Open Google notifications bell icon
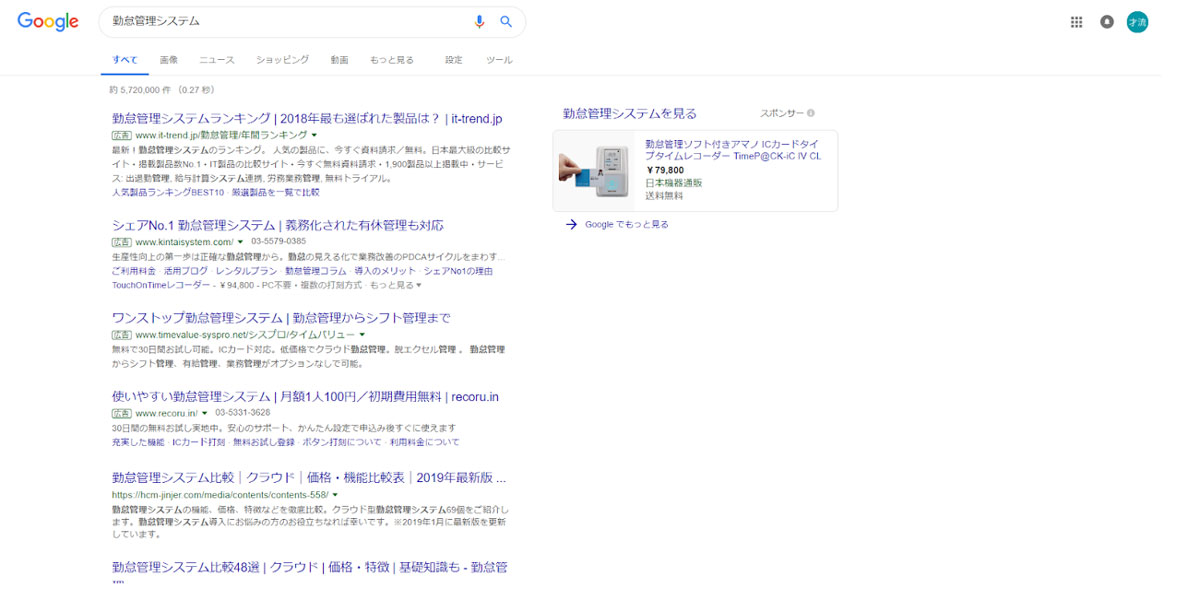 (x=1107, y=22)
